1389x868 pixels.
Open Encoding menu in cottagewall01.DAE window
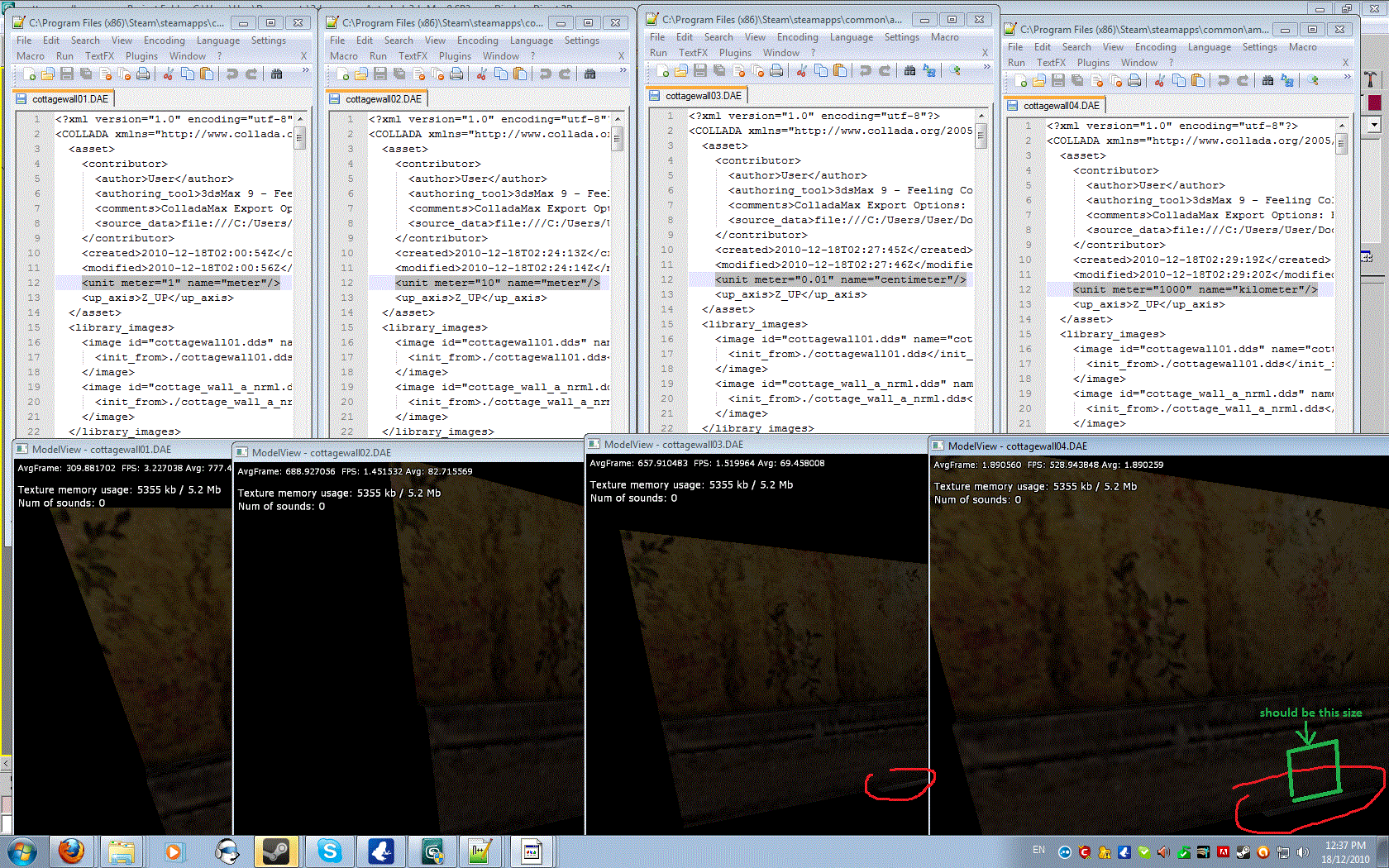pyautogui.click(x=164, y=41)
